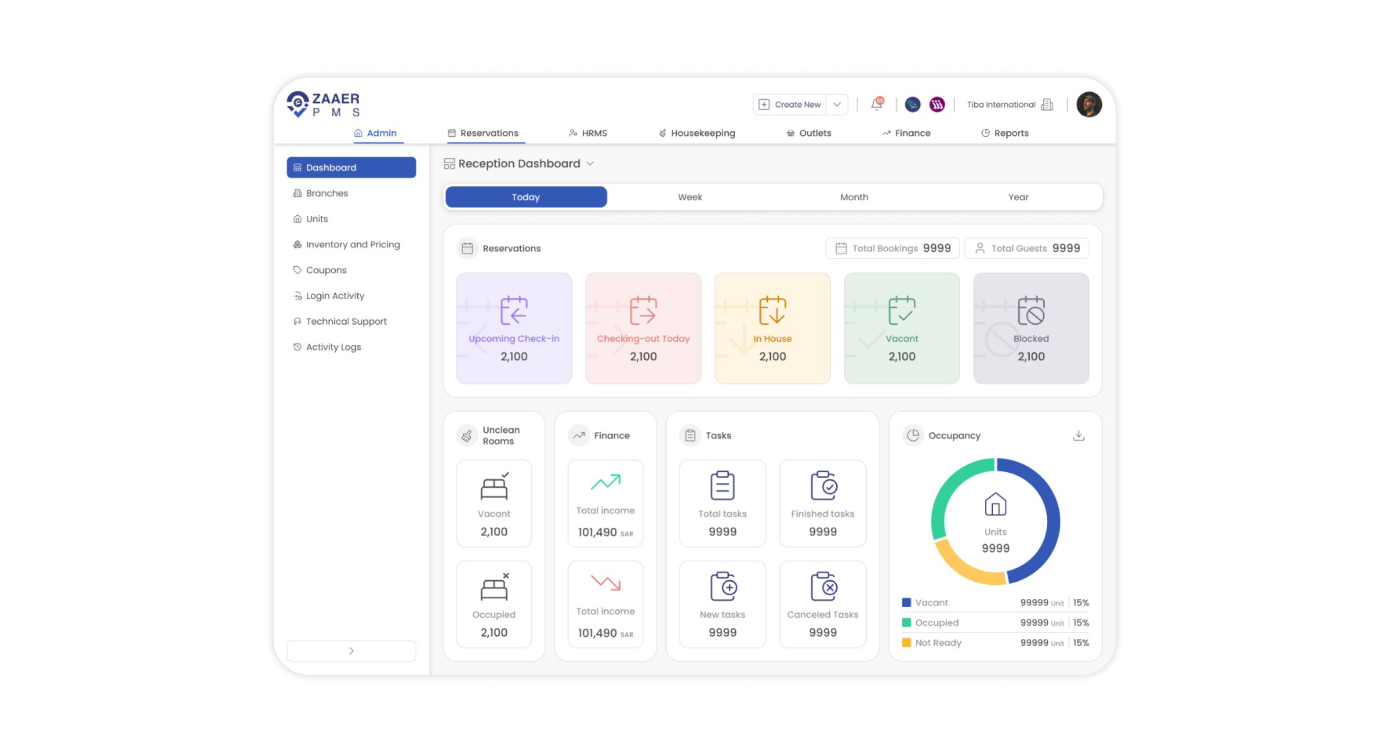Click the blue Vacant legend swatch
1390x753 pixels.
[x=907, y=603]
